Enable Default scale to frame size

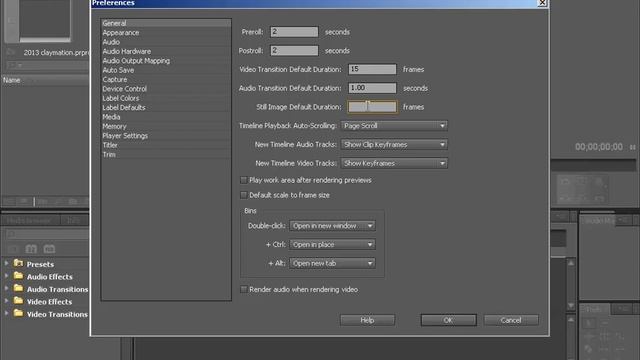pyautogui.click(x=244, y=195)
